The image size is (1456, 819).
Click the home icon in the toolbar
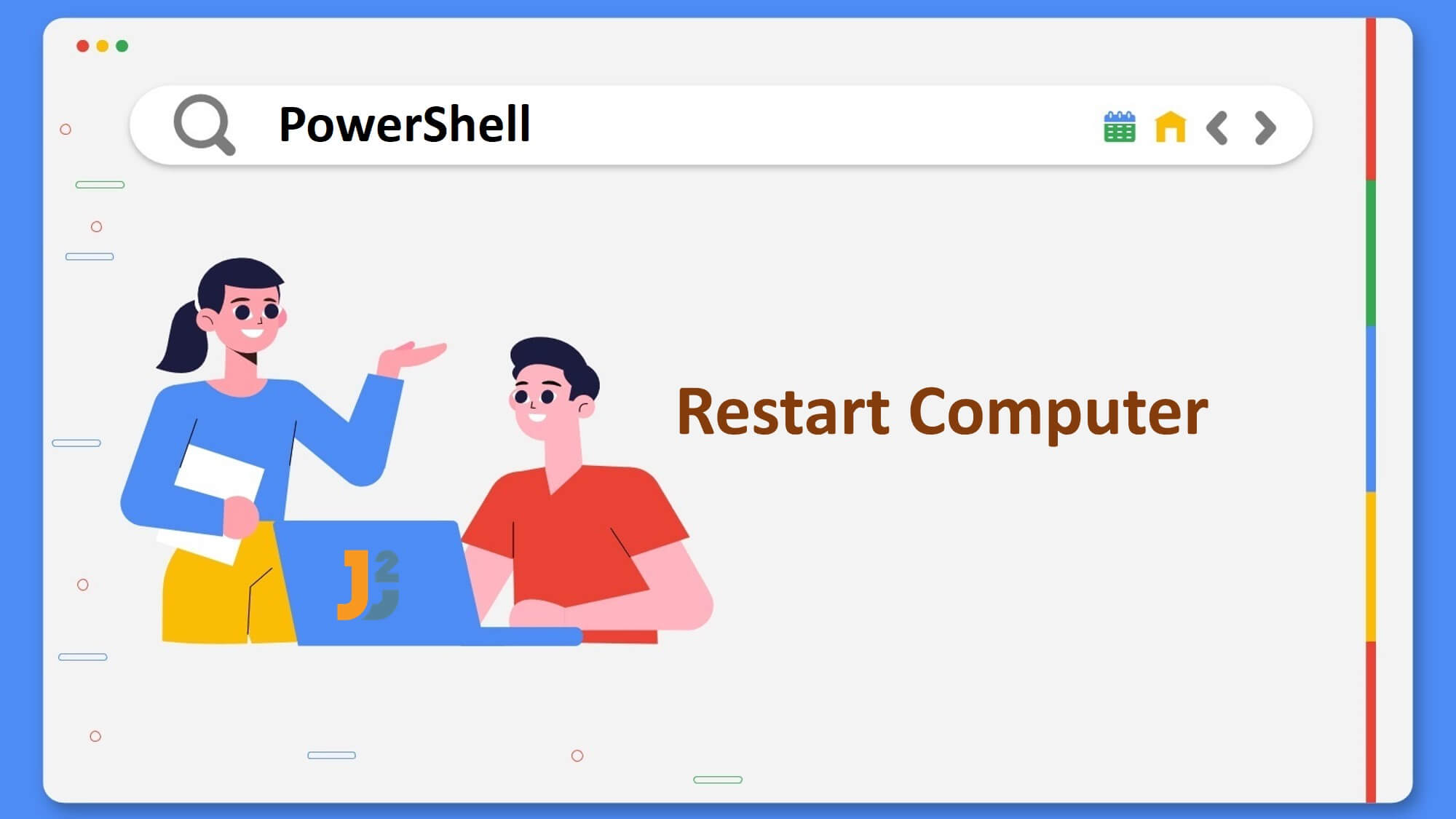point(1169,128)
